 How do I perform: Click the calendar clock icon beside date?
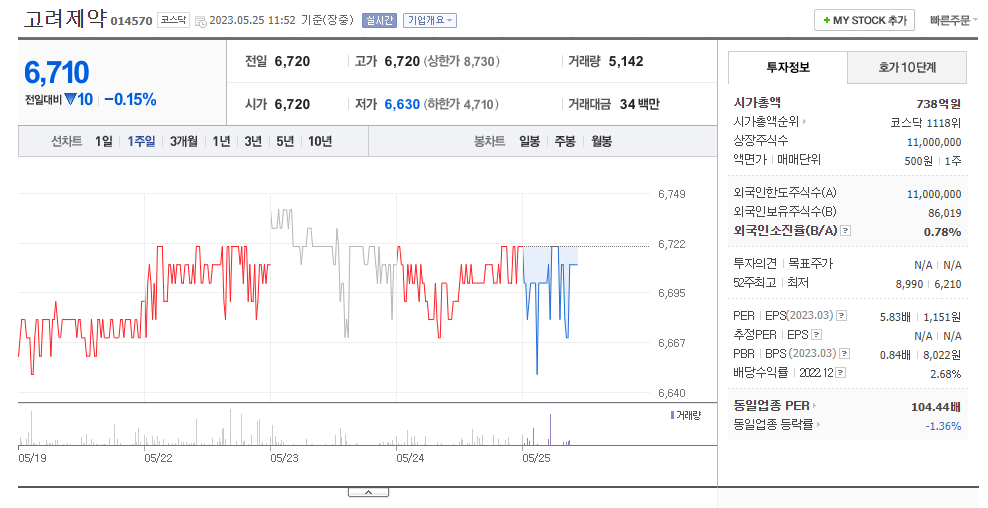tap(200, 21)
